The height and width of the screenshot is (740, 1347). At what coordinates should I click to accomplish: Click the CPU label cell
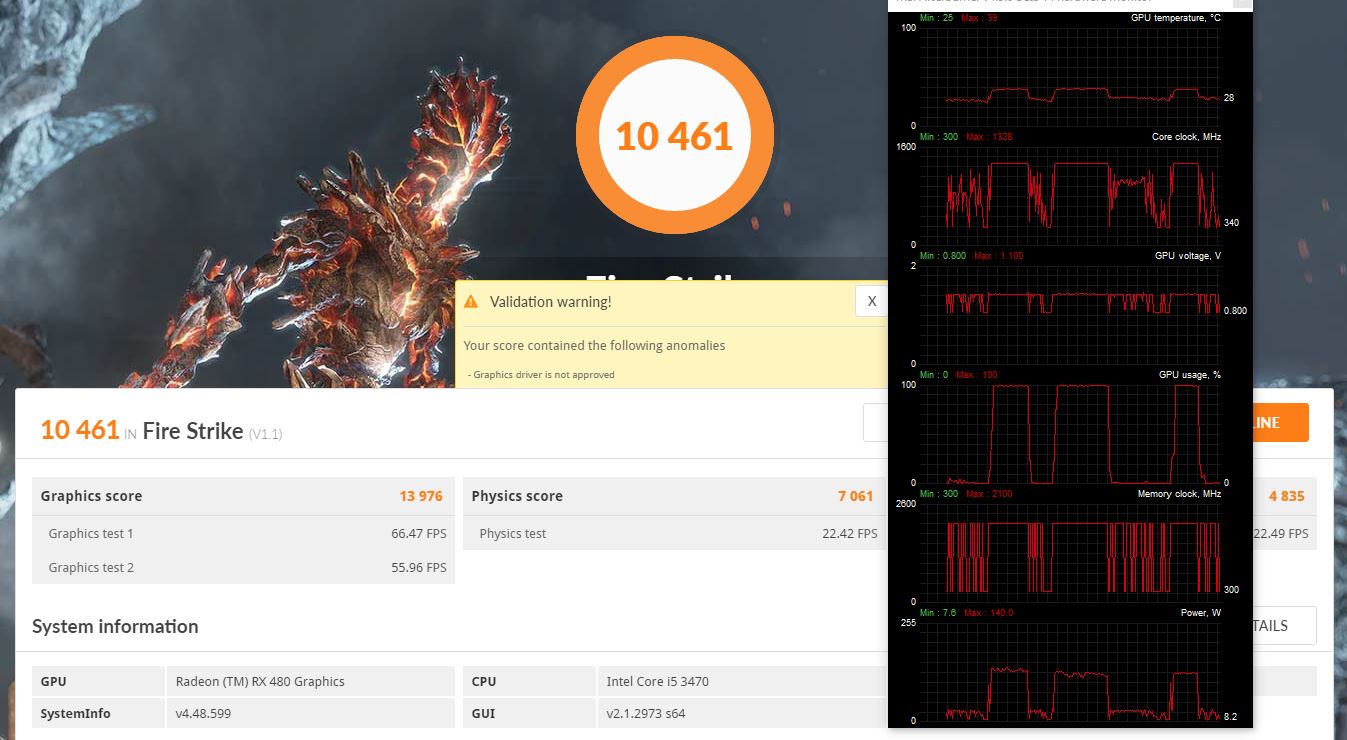tap(529, 681)
